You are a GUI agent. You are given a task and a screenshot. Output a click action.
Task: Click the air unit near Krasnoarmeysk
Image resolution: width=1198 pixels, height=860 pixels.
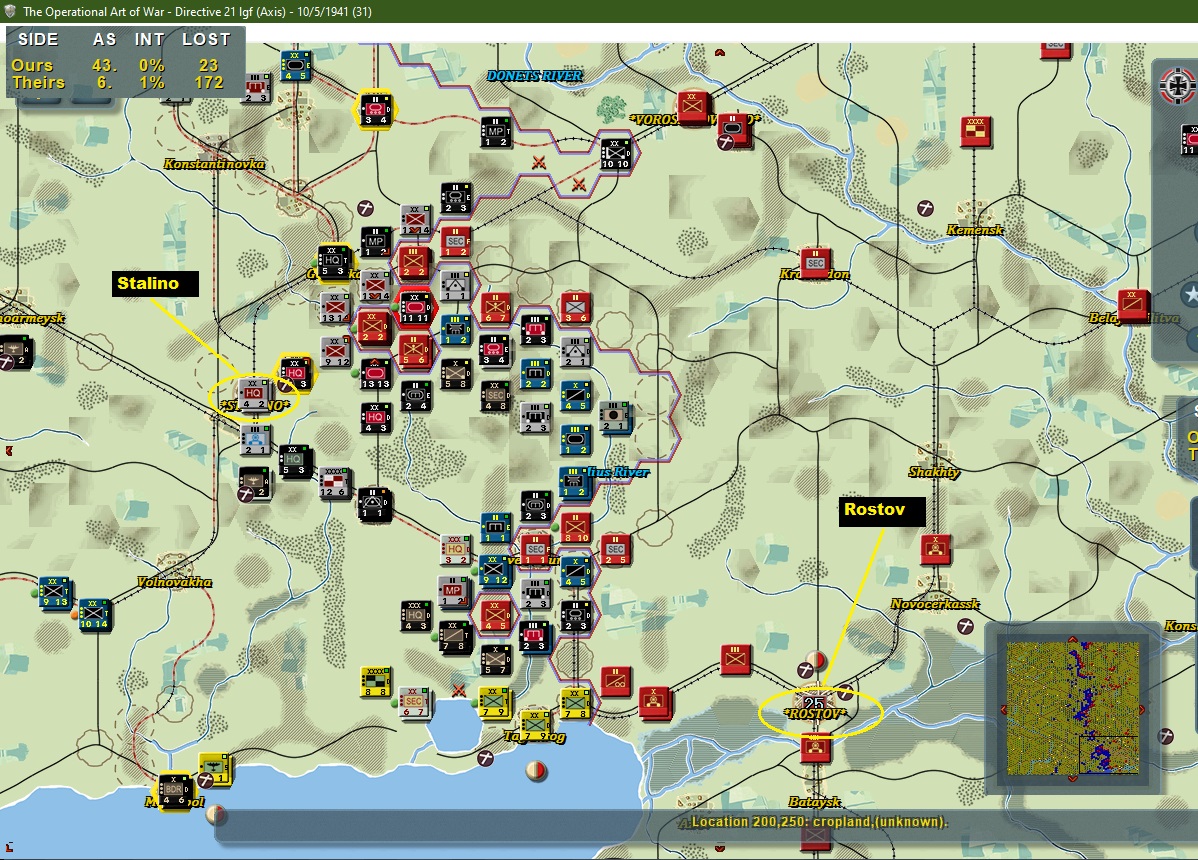tap(16, 351)
